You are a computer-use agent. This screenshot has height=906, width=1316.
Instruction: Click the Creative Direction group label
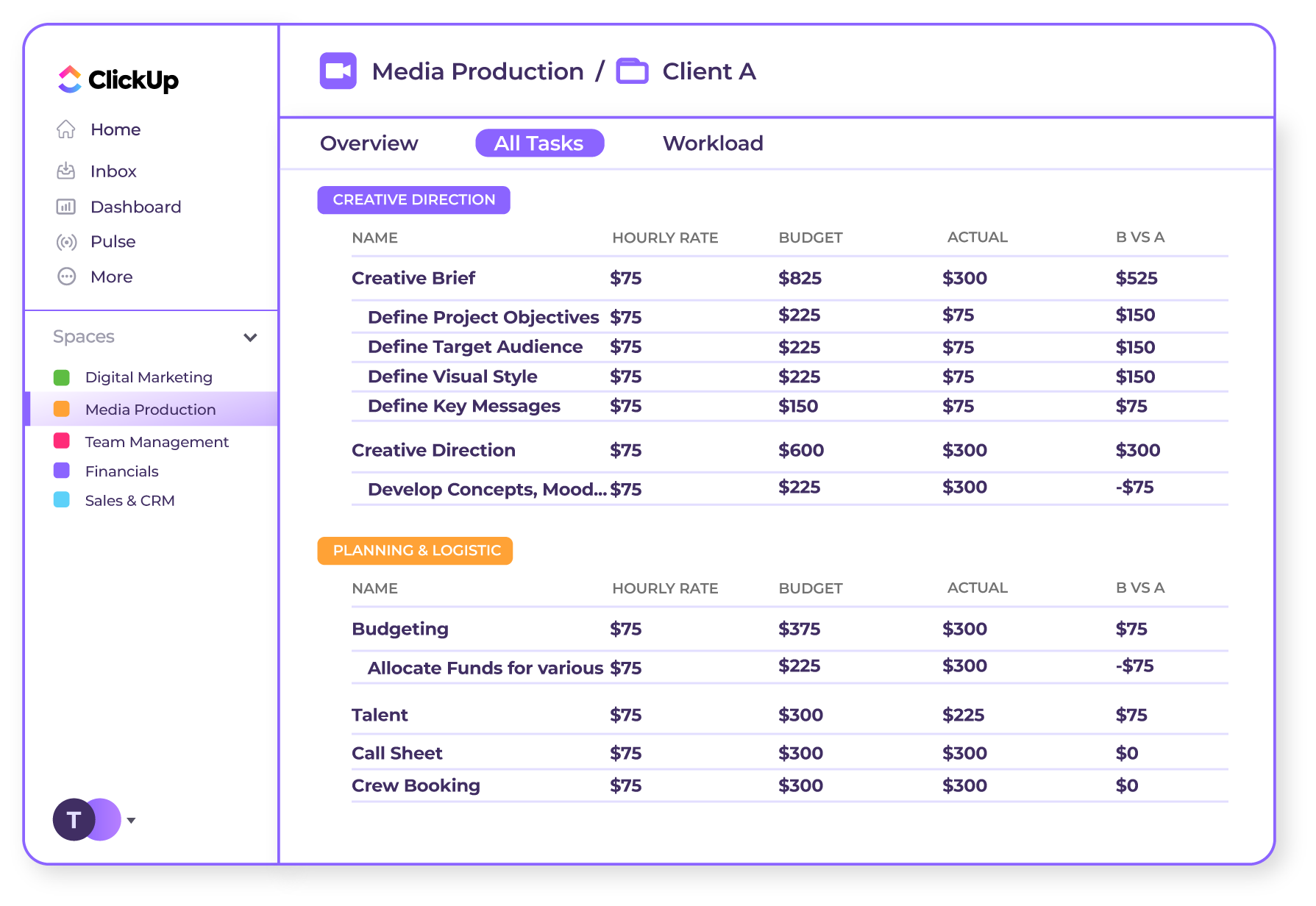(x=413, y=200)
